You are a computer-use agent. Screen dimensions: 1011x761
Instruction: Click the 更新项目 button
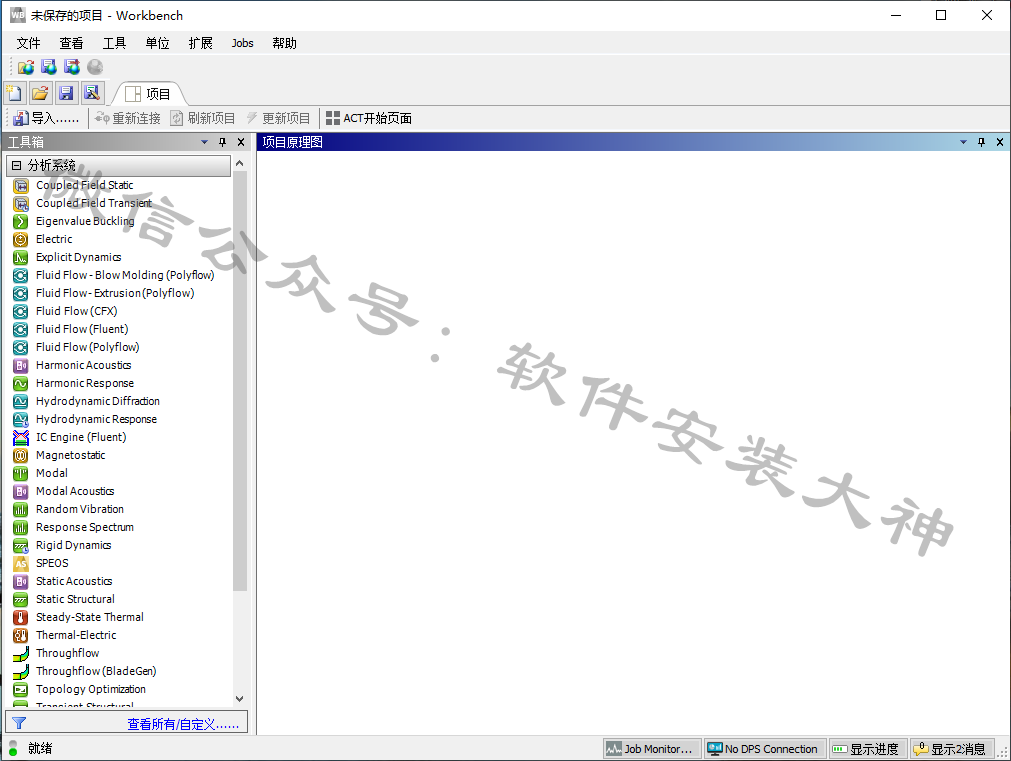pos(279,118)
